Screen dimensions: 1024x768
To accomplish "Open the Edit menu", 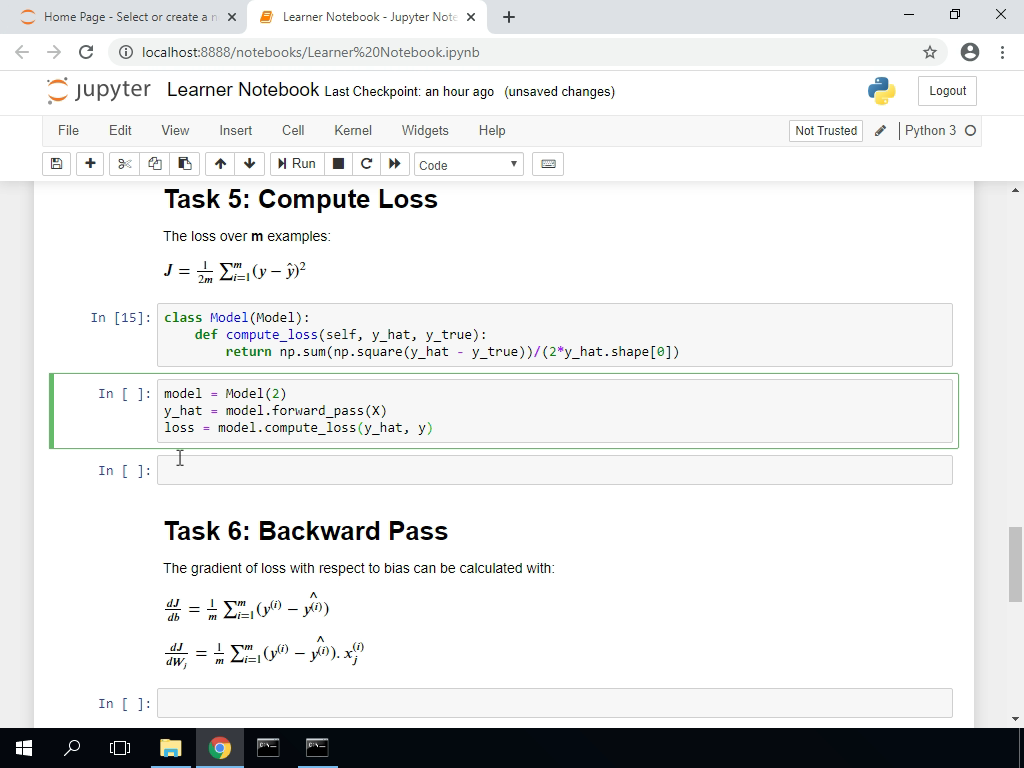I will click(120, 131).
